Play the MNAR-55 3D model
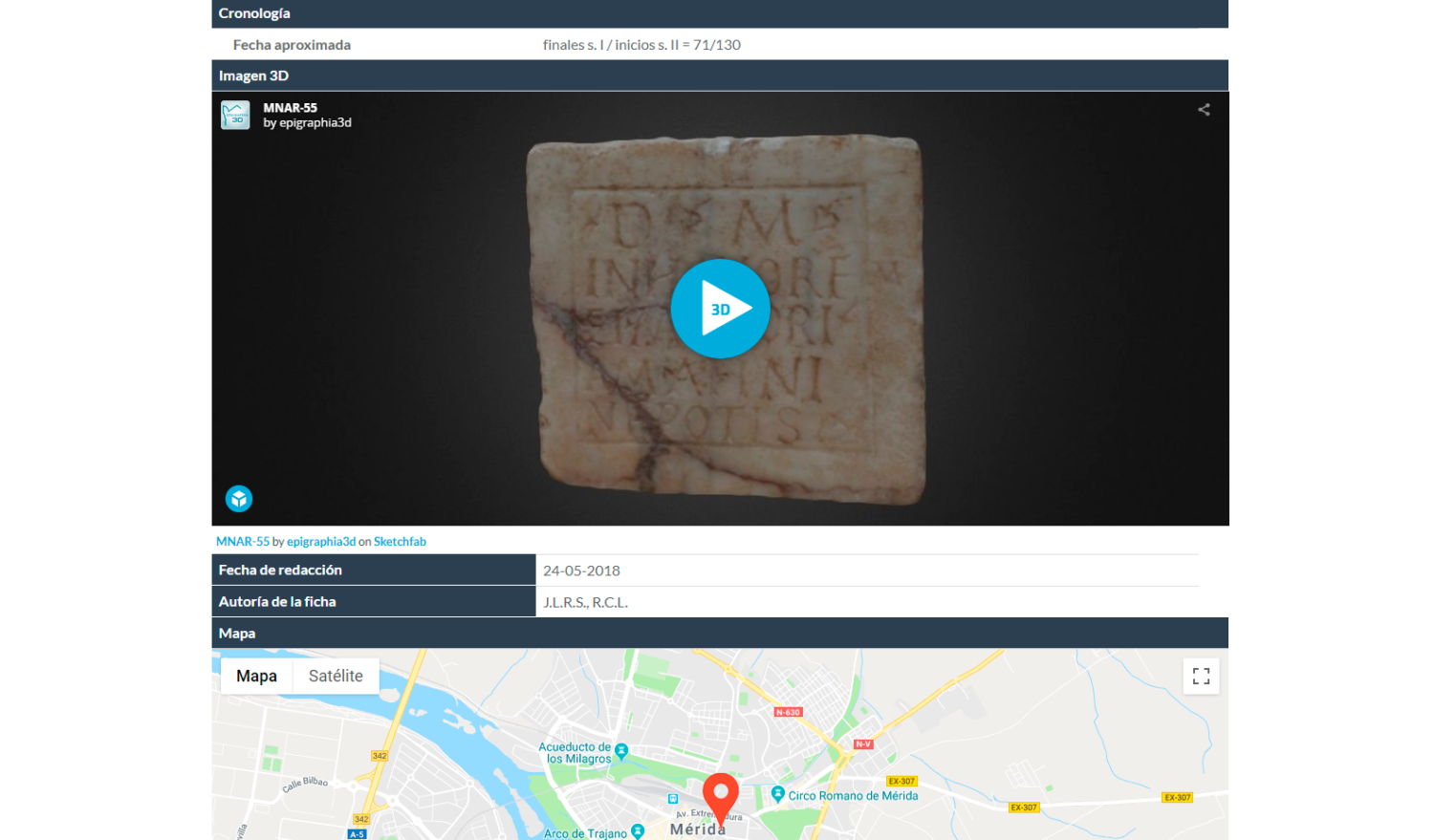The height and width of the screenshot is (840, 1434). [x=720, y=309]
